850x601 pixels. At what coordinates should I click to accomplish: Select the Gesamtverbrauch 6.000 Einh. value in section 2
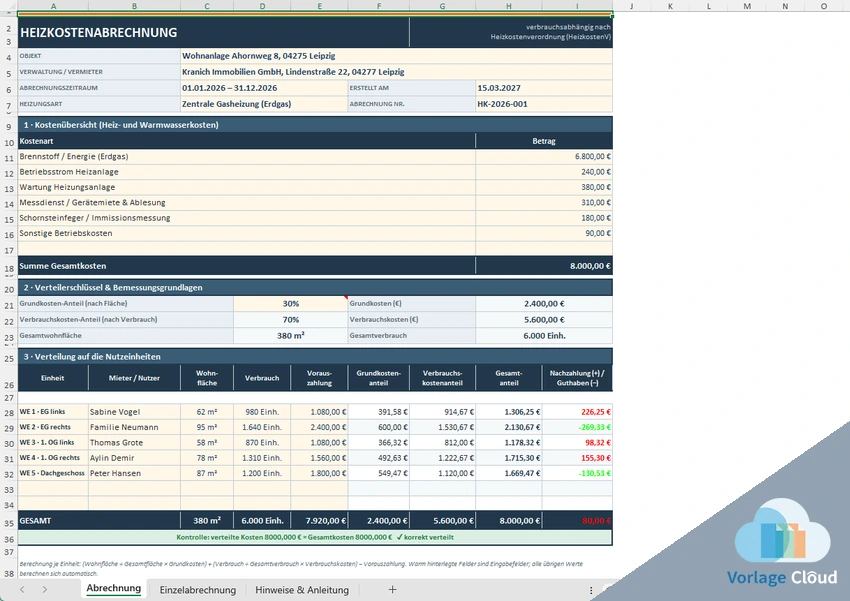(544, 335)
